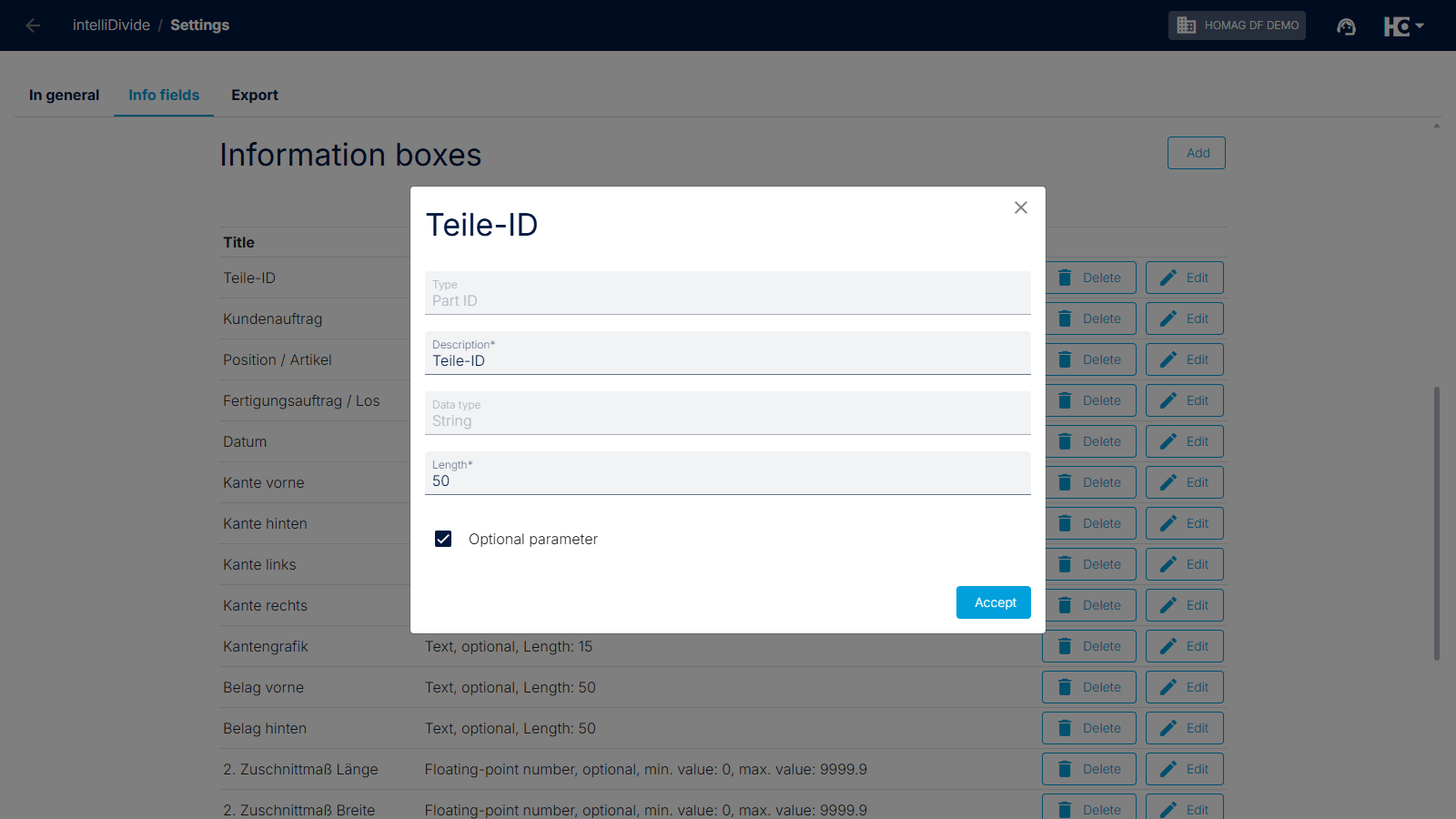The height and width of the screenshot is (819, 1456).
Task: Click trash icon for Fertigungsauftrag / Los row
Action: coord(1065,400)
